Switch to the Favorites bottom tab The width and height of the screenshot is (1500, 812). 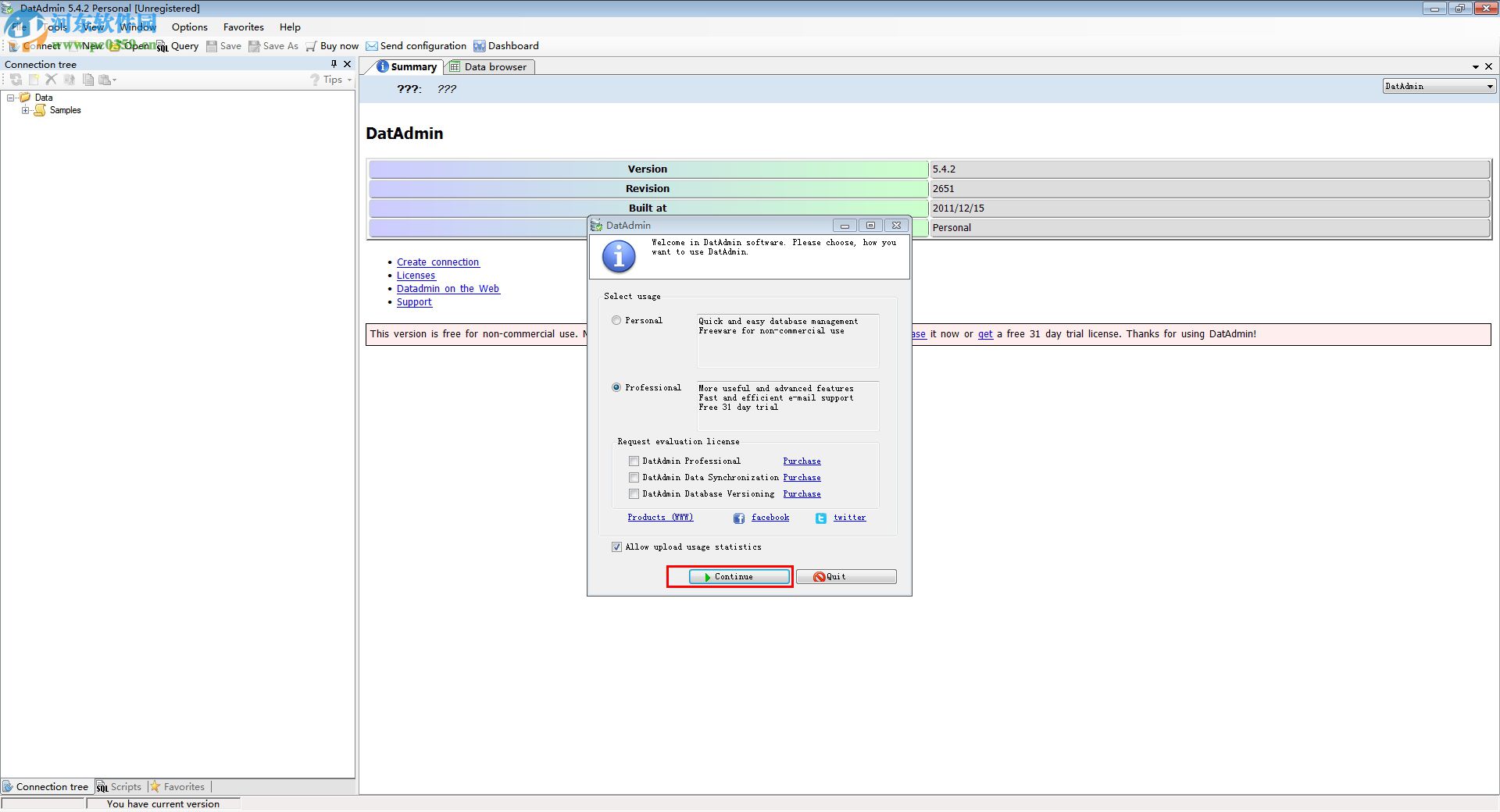(x=177, y=787)
